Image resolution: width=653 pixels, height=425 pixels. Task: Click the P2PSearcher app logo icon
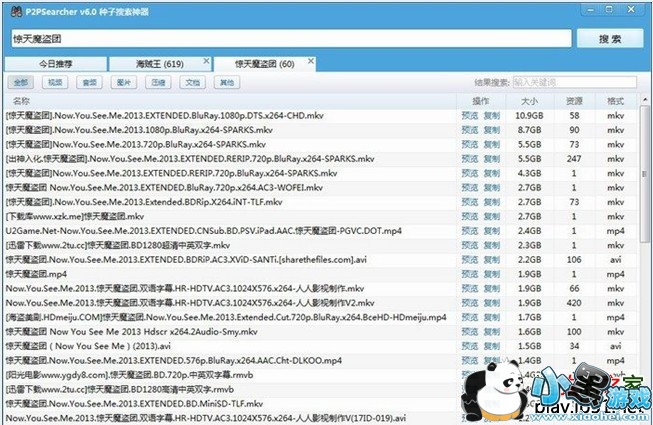coord(16,11)
